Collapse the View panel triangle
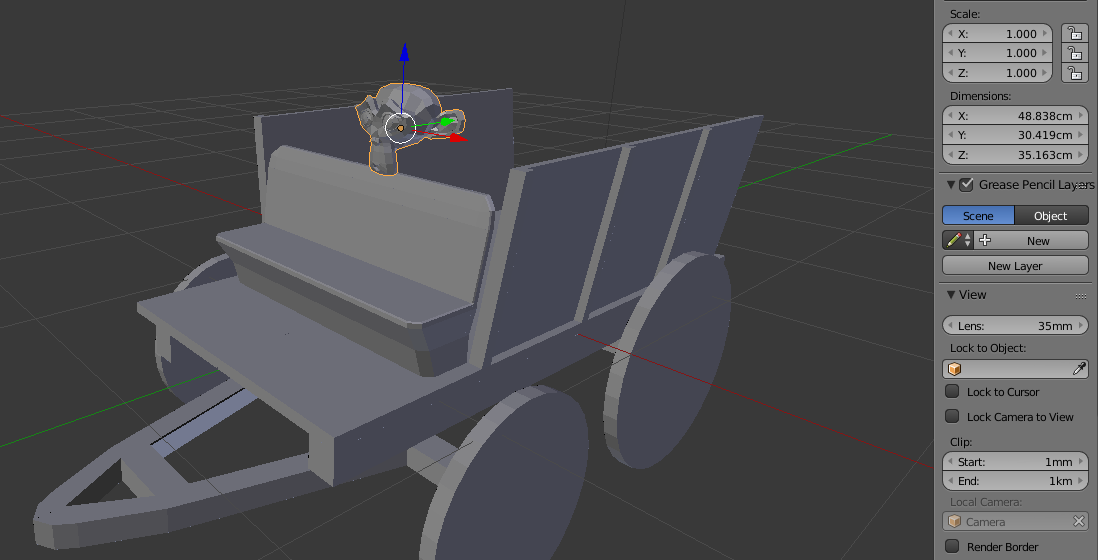Image resolution: width=1098 pixels, height=560 pixels. pos(951,295)
